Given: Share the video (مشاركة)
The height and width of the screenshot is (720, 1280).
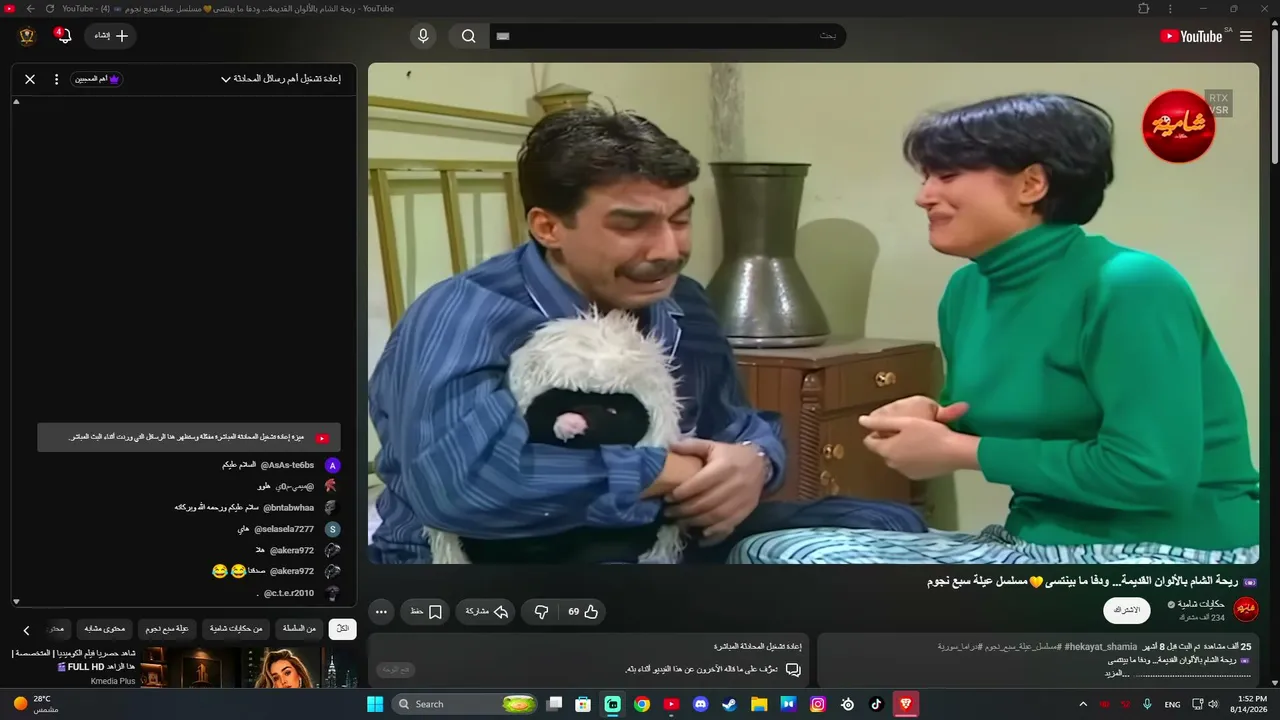Looking at the screenshot, I should (x=486, y=611).
